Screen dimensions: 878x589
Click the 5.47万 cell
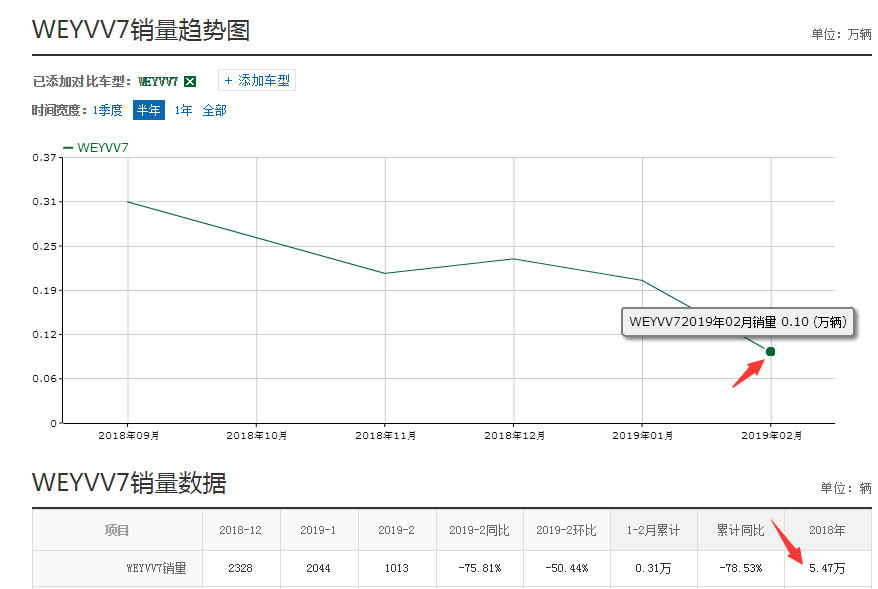827,568
